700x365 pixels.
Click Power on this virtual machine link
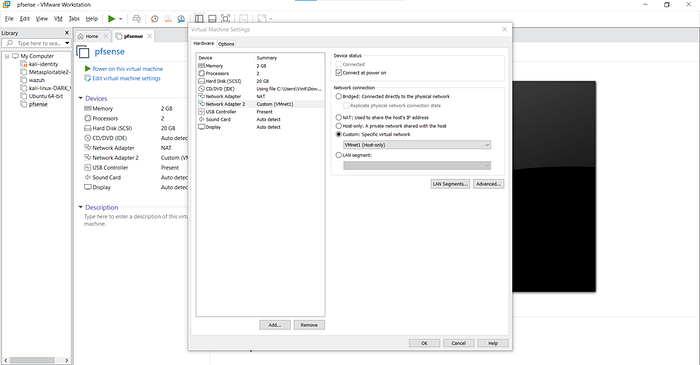128,69
